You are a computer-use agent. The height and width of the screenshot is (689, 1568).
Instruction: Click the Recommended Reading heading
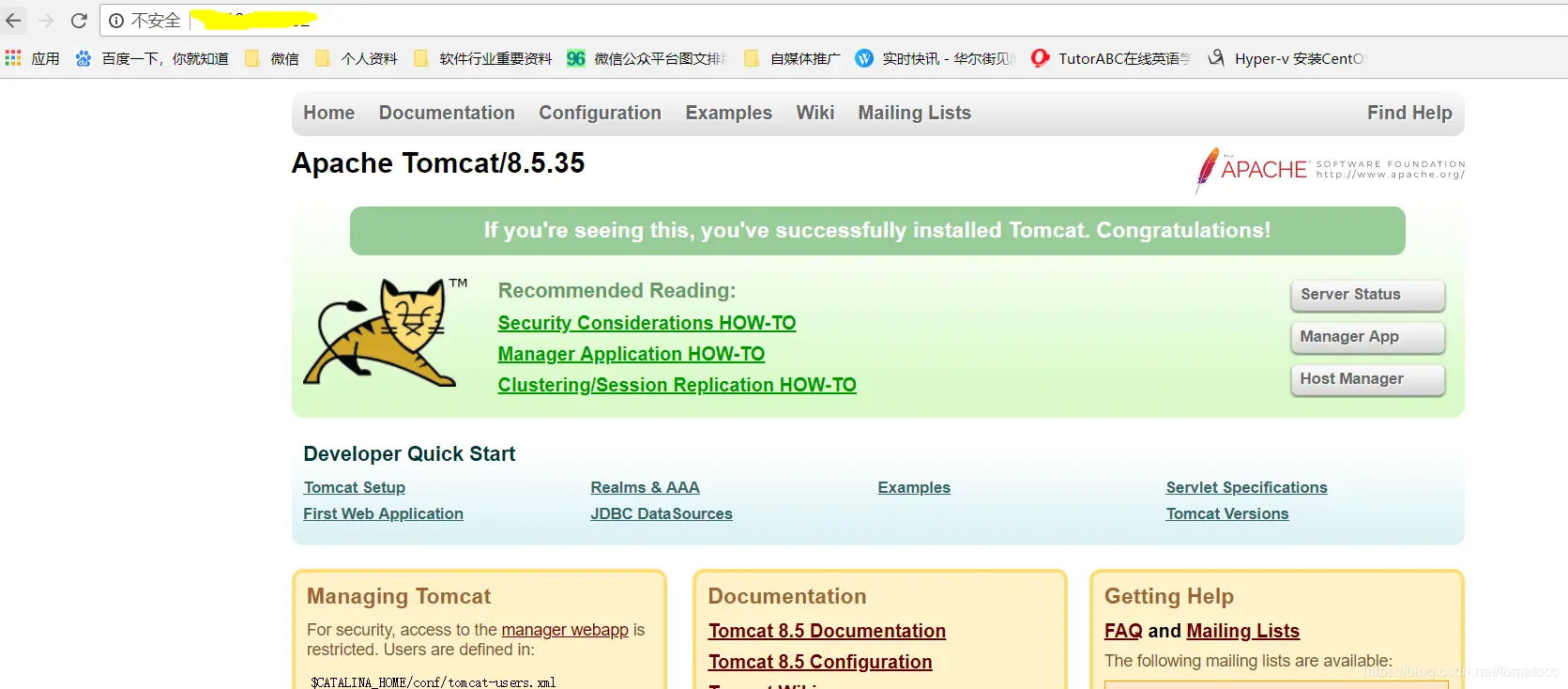point(617,291)
